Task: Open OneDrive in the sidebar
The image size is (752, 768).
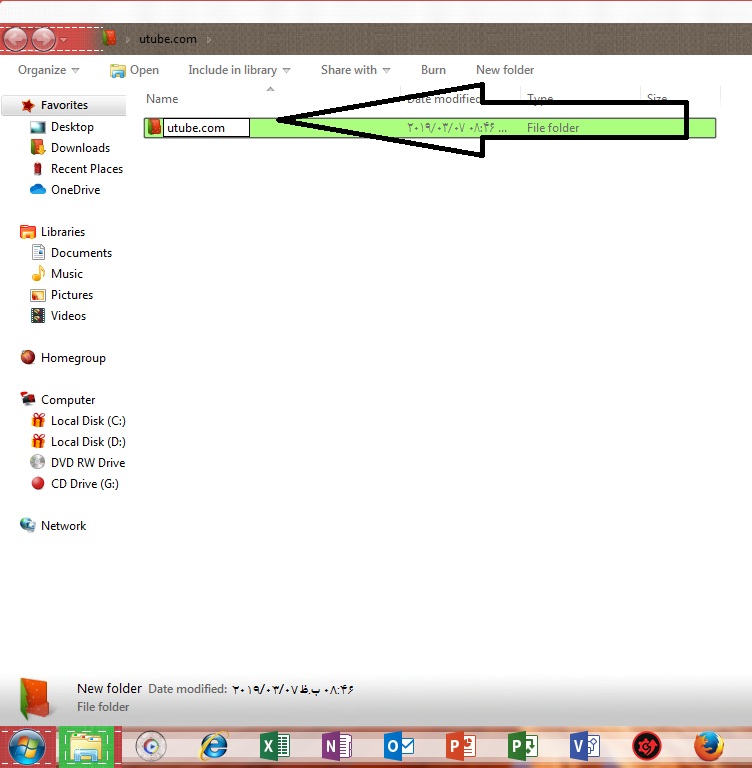Action: [75, 190]
